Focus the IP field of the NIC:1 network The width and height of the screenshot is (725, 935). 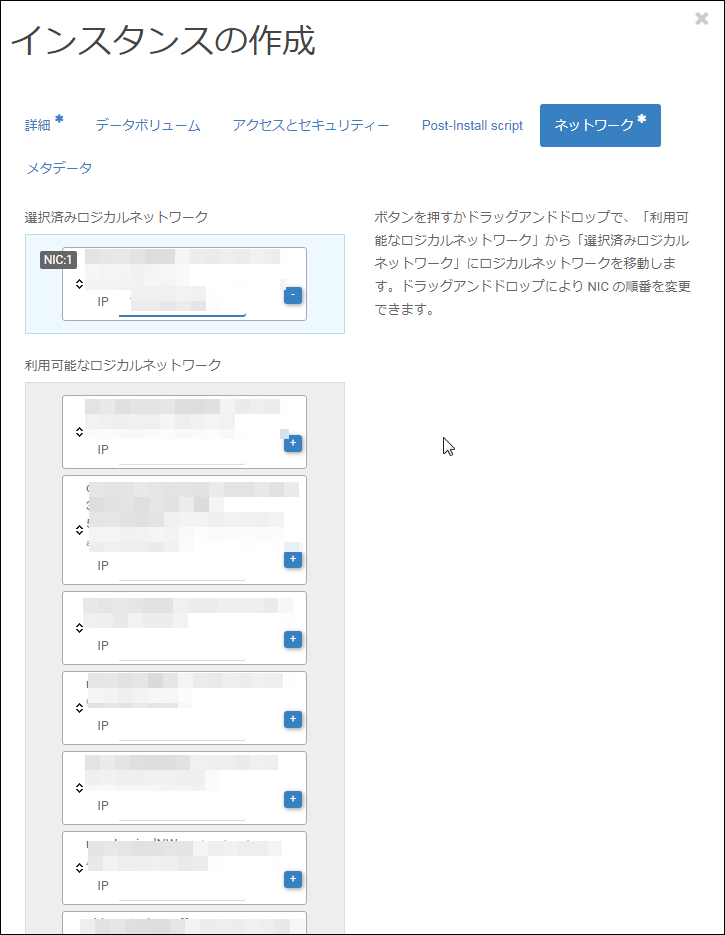tap(182, 301)
